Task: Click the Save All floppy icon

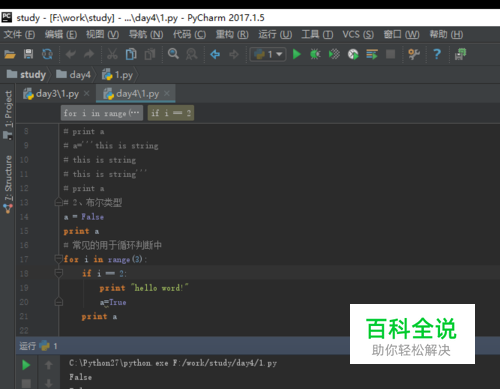Action: click(28, 54)
